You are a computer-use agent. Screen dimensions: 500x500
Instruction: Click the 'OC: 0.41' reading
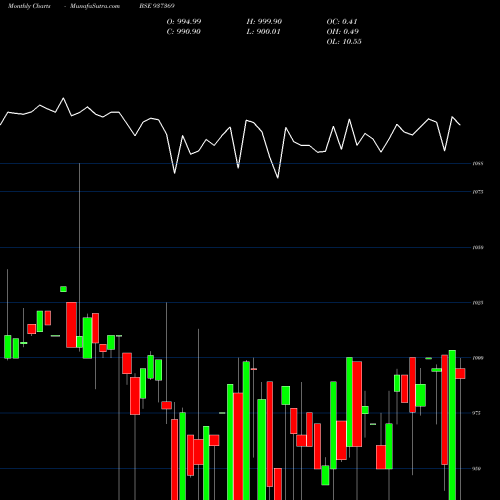tap(342, 22)
